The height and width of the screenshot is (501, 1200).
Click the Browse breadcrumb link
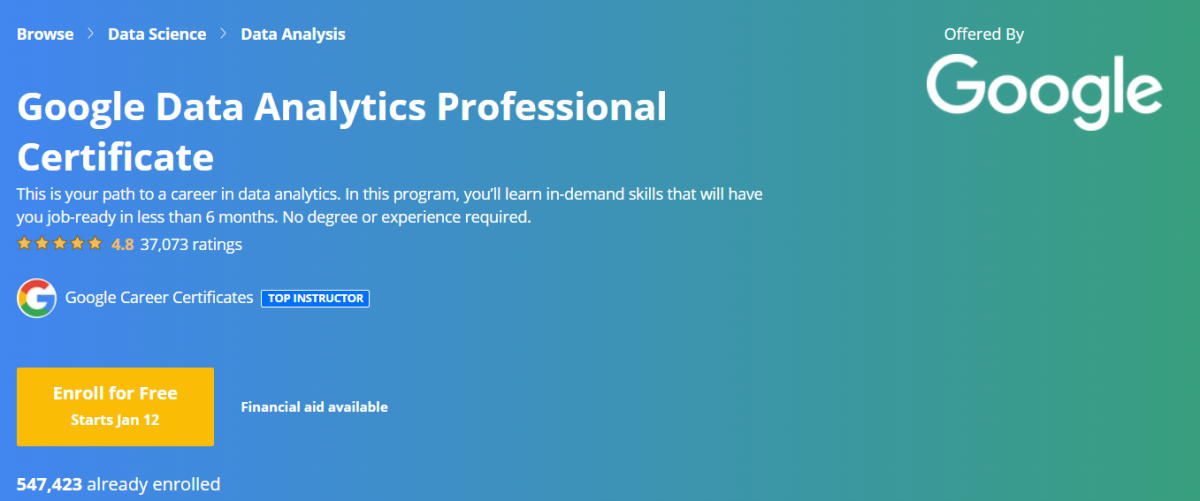click(x=45, y=34)
